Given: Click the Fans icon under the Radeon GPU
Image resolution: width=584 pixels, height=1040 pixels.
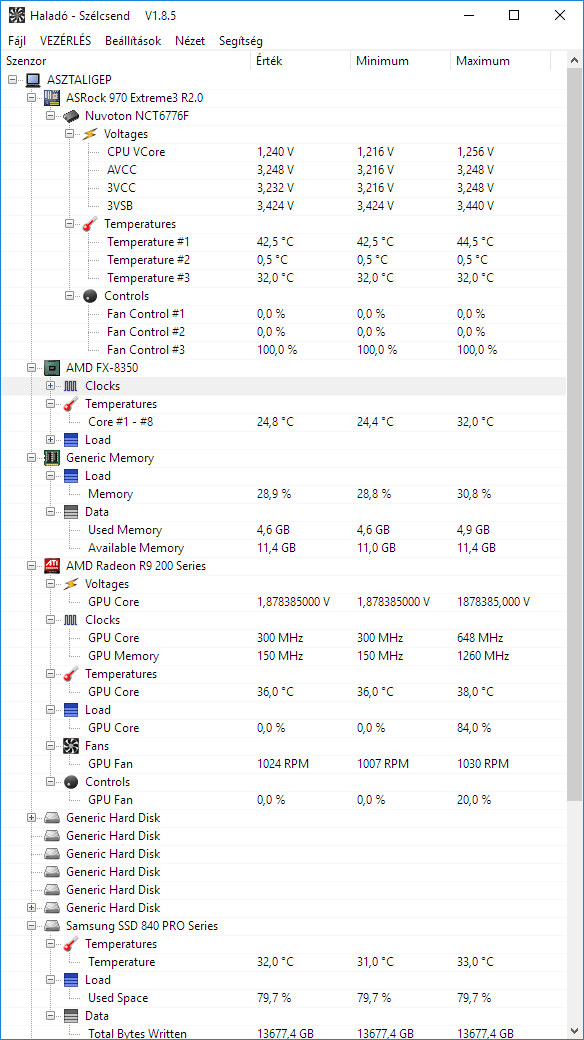Looking at the screenshot, I should [x=71, y=745].
